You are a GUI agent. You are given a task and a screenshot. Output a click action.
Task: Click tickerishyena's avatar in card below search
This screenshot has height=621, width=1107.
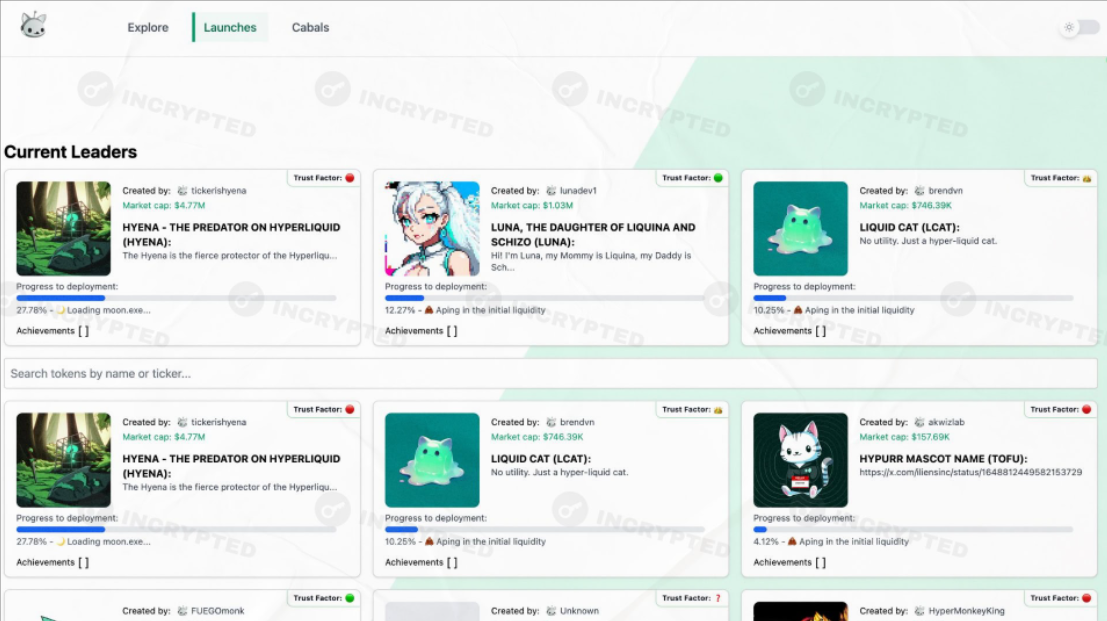tap(182, 422)
